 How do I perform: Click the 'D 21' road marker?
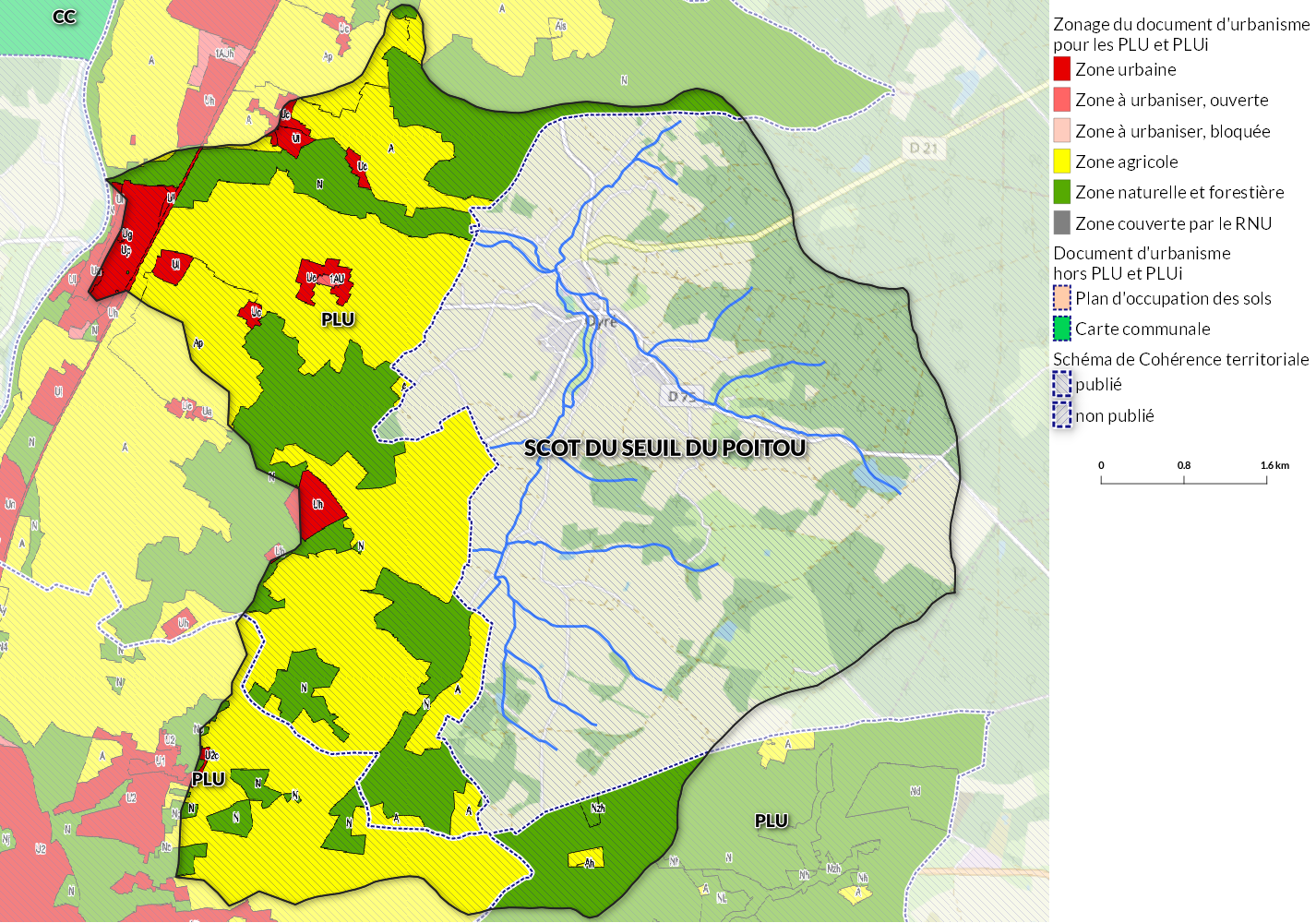(923, 148)
